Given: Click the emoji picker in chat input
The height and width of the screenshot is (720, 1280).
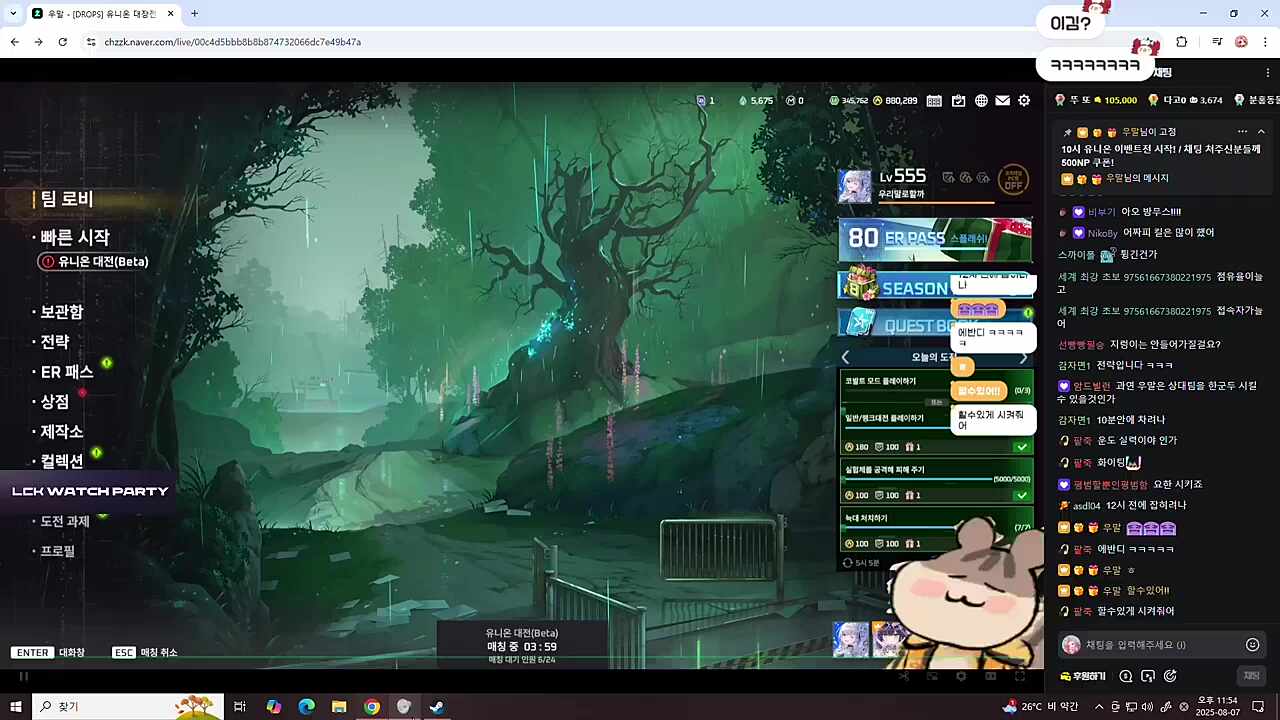Looking at the screenshot, I should 1252,645.
